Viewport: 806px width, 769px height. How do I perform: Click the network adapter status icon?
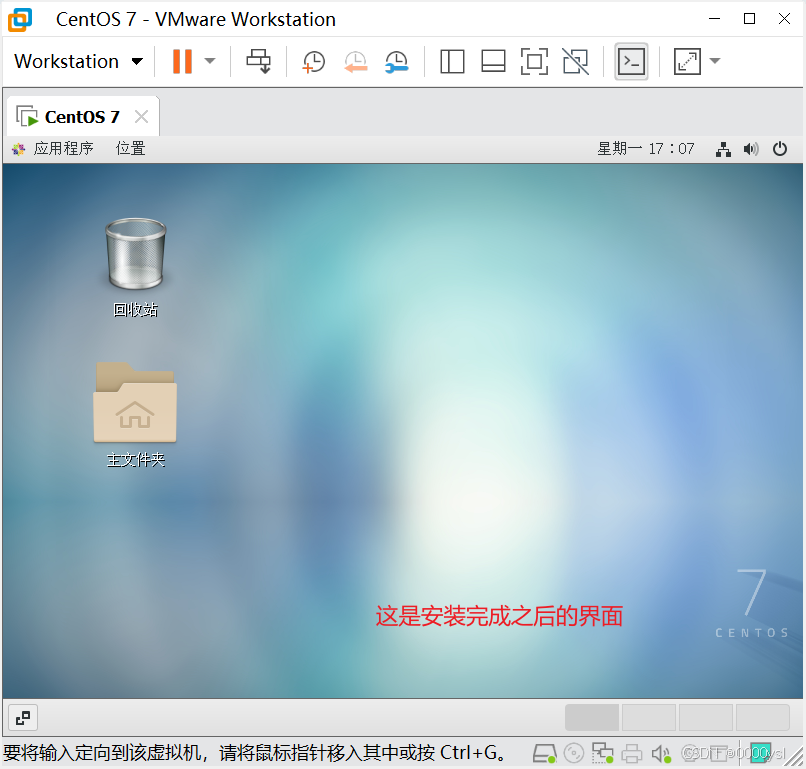602,754
